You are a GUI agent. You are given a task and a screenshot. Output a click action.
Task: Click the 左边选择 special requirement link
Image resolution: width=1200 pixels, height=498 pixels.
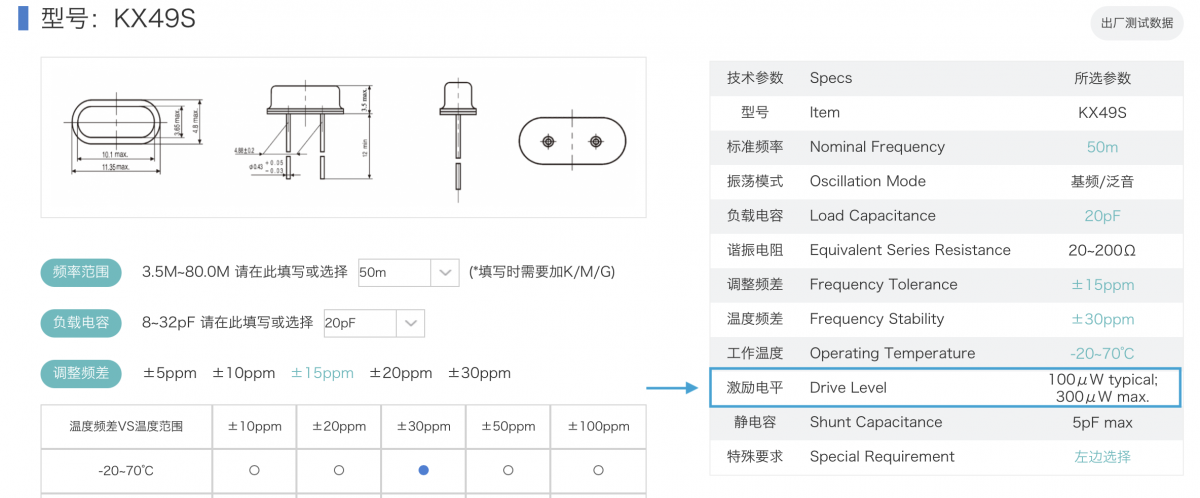pos(1102,457)
